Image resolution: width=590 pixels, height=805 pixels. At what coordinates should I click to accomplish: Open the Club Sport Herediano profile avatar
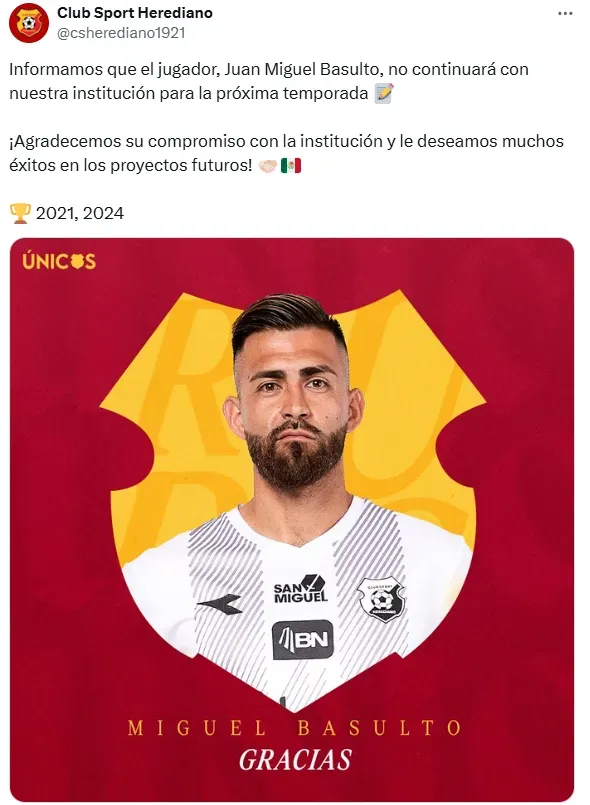(x=29, y=23)
